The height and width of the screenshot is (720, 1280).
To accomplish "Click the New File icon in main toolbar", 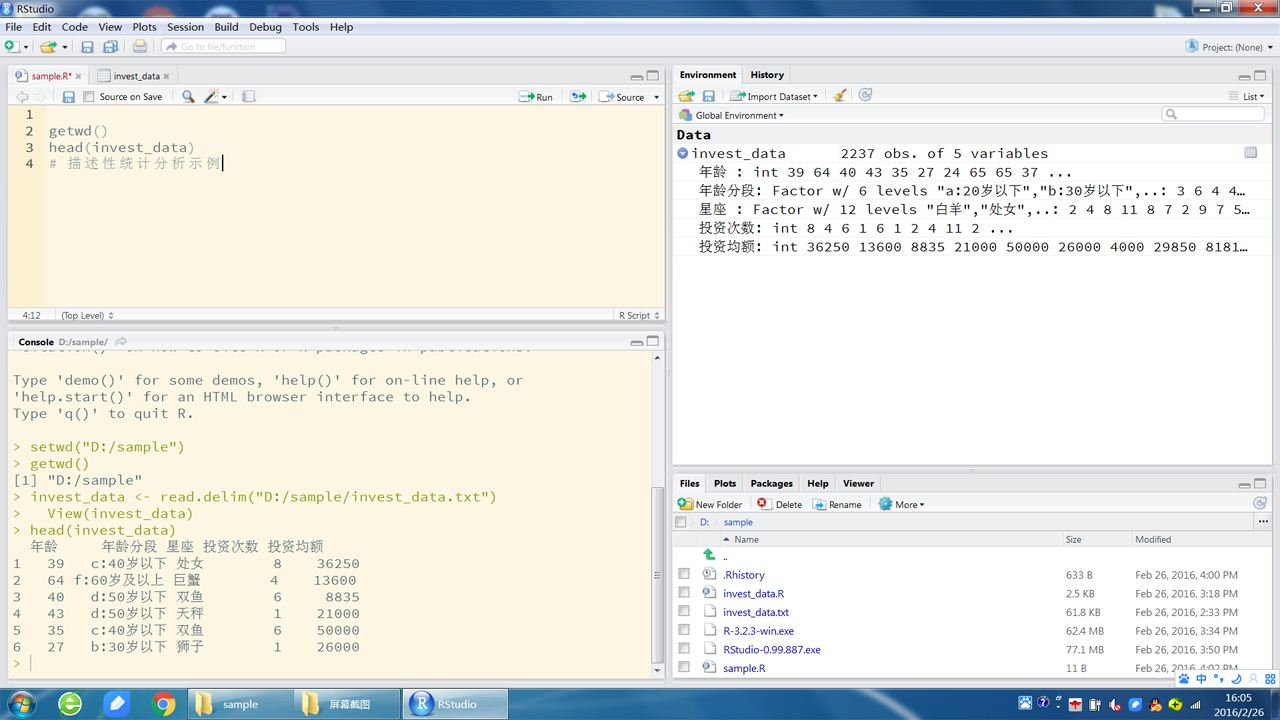I will (x=11, y=46).
